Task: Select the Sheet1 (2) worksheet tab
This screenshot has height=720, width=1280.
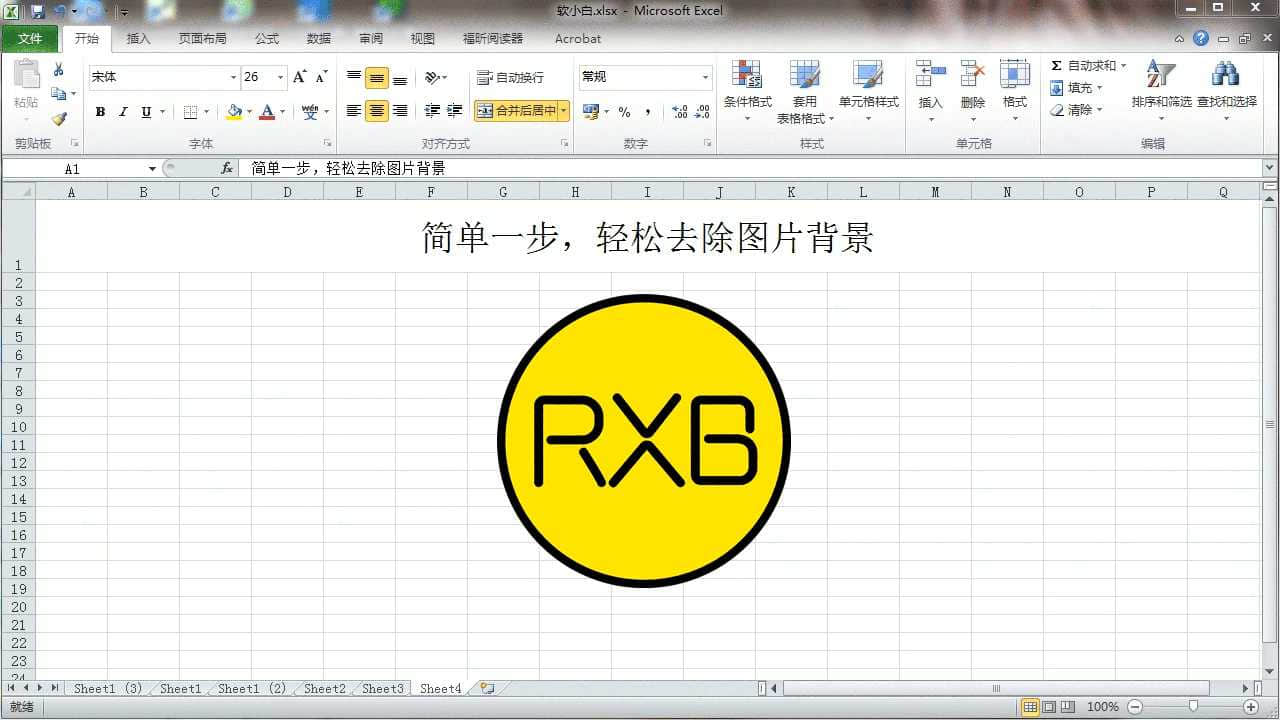Action: pyautogui.click(x=251, y=689)
